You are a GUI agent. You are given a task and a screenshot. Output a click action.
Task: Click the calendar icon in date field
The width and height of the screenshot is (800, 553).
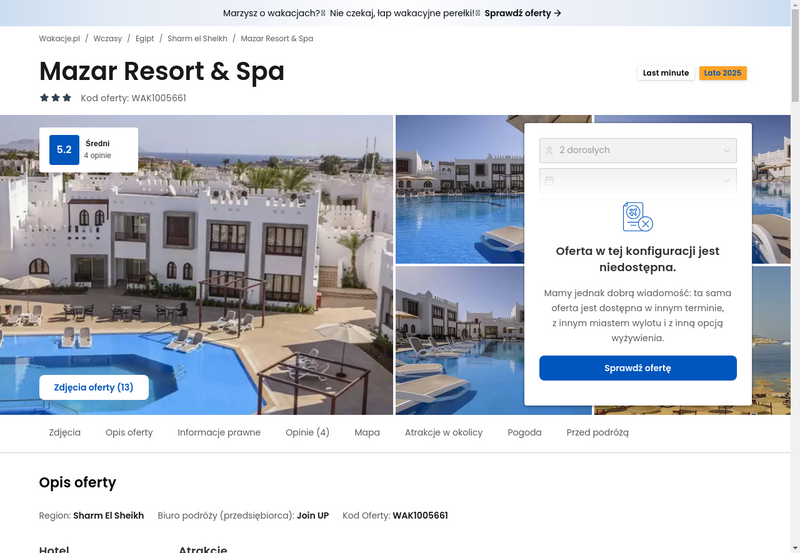tap(549, 181)
